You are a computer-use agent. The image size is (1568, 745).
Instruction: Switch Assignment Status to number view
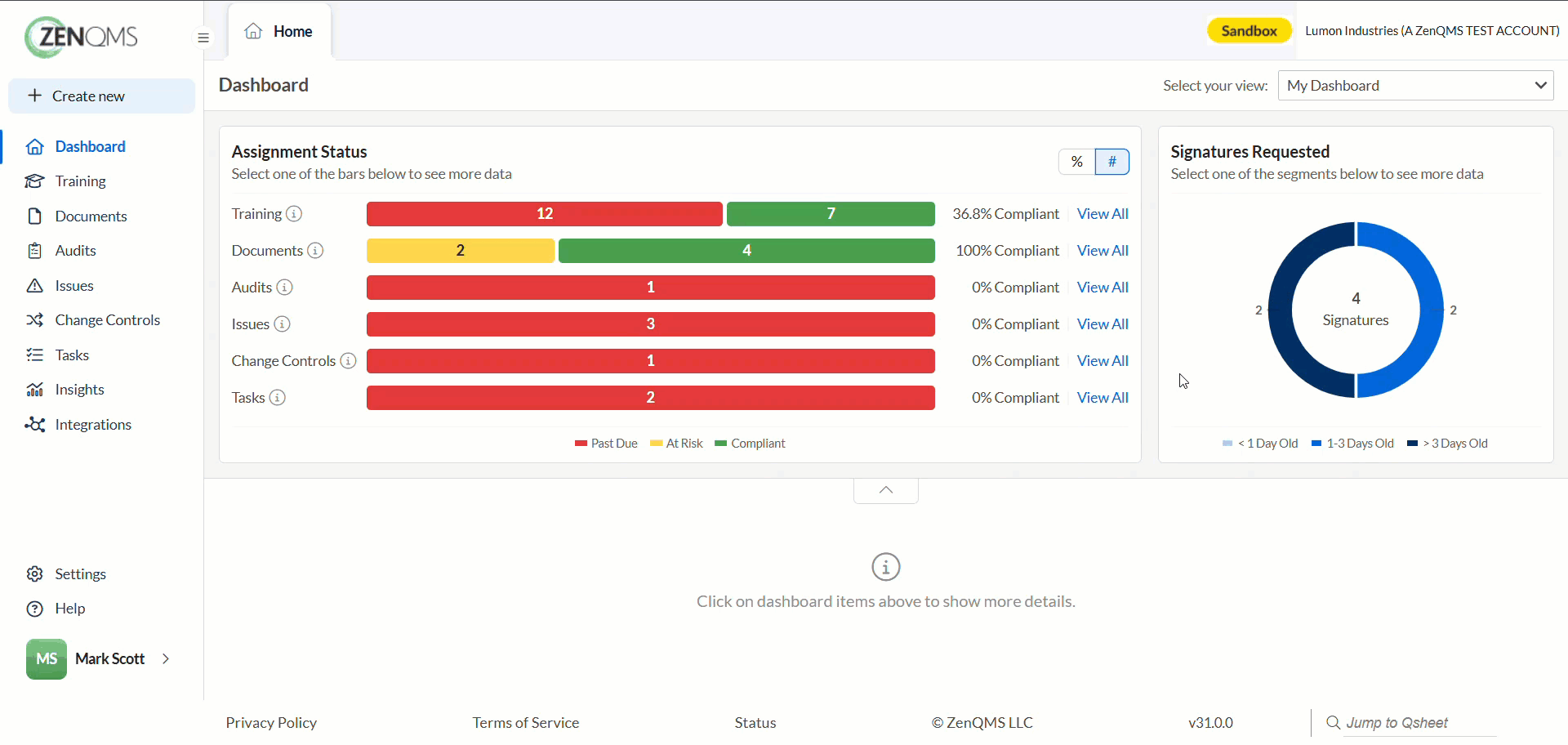(x=1112, y=162)
